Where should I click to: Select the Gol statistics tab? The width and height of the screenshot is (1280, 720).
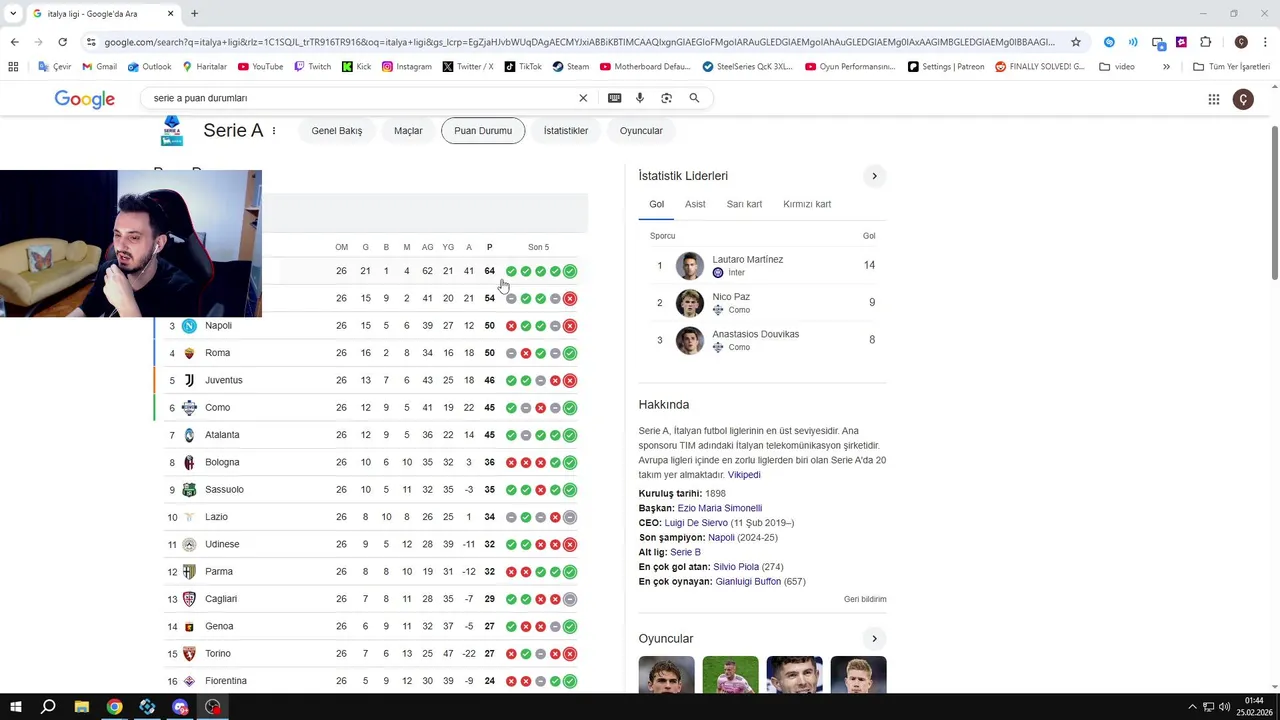coord(656,204)
